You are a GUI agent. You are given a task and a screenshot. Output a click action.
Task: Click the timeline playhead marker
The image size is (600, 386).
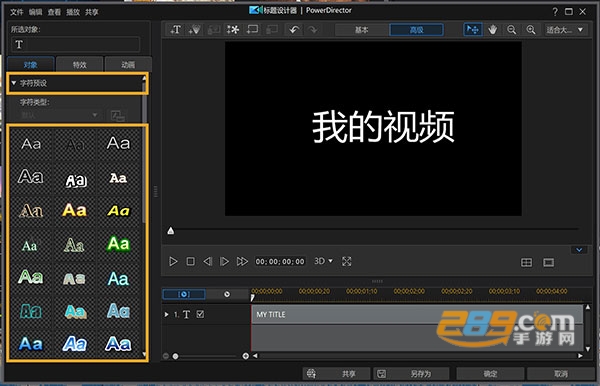click(x=252, y=297)
